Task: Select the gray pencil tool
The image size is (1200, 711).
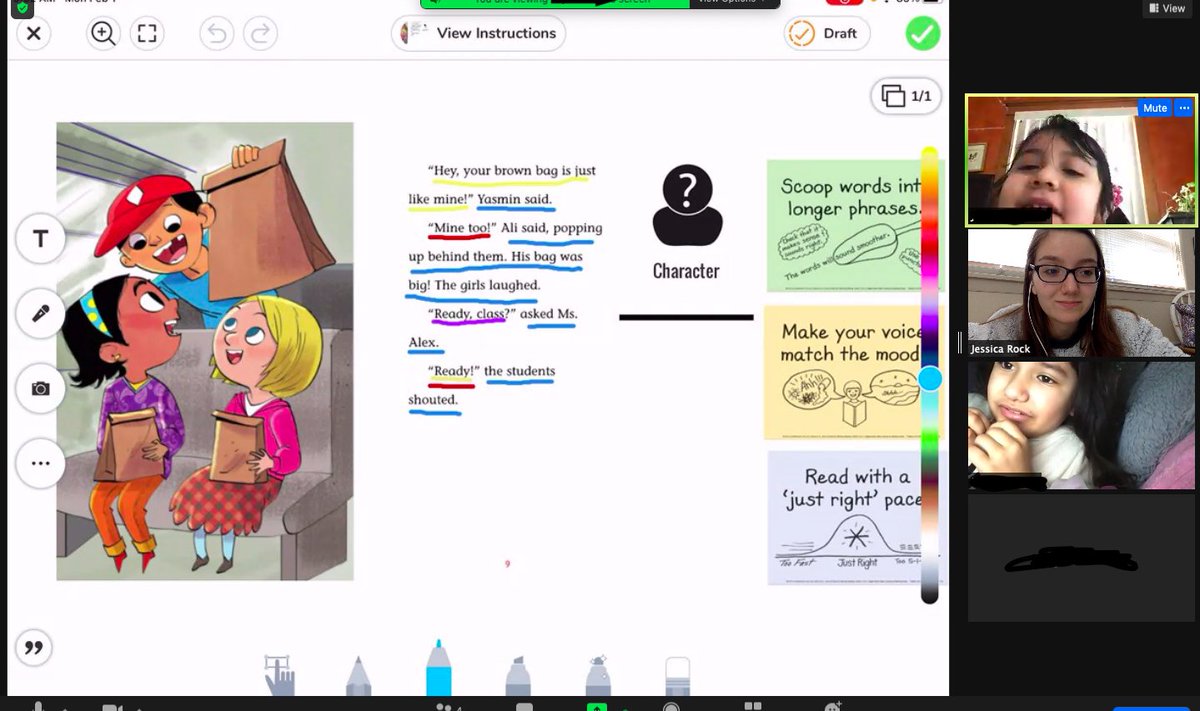Action: pos(359,676)
